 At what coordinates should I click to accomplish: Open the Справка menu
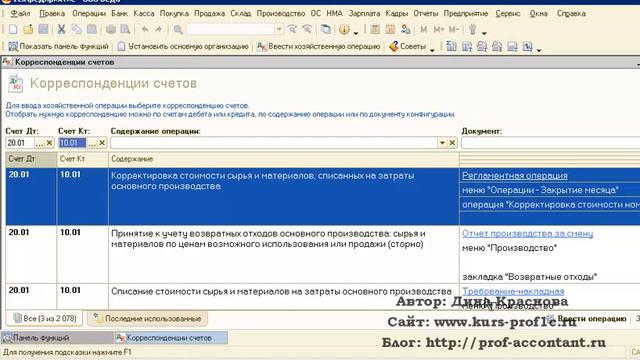click(571, 13)
